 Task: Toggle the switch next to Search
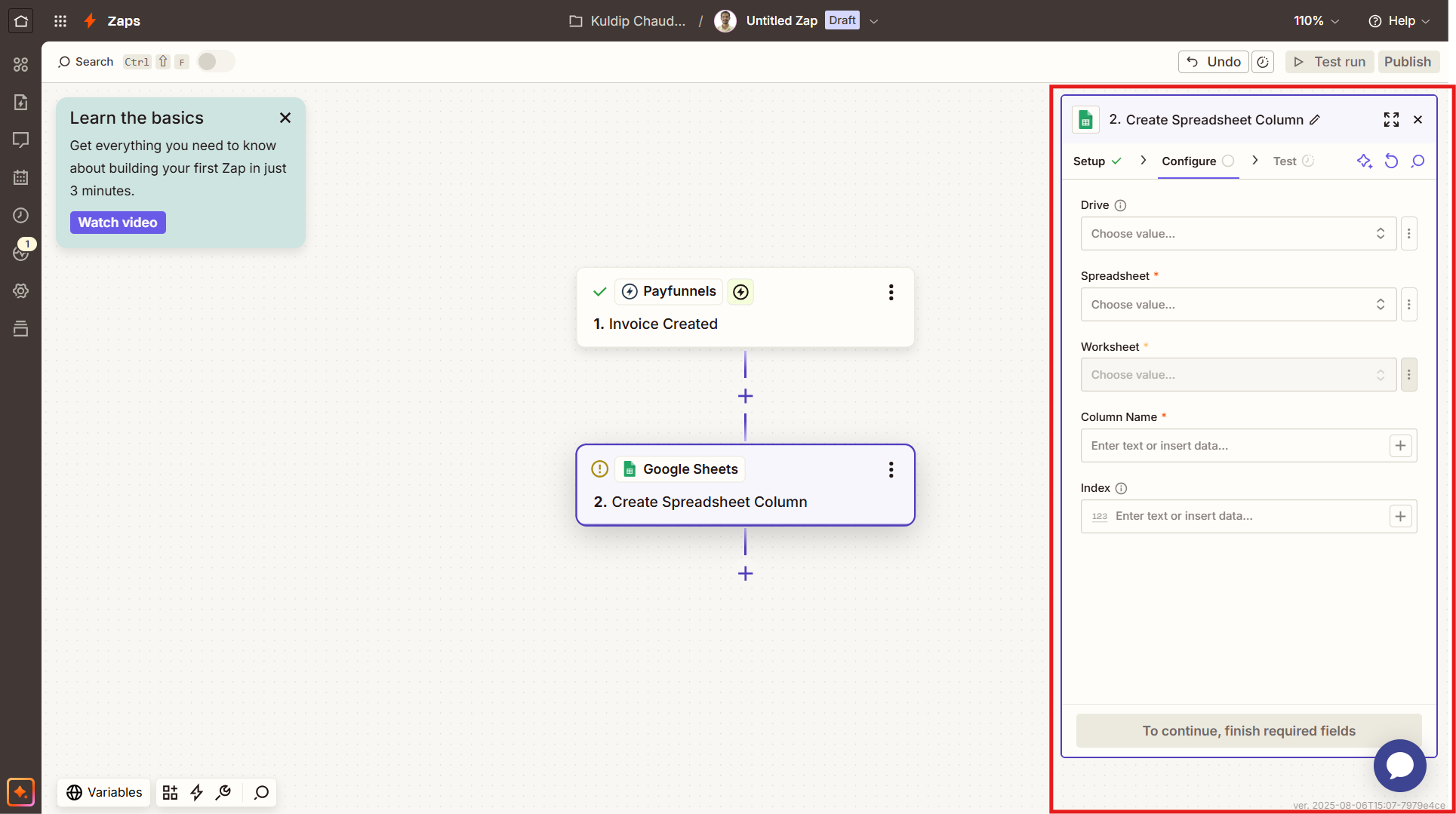pyautogui.click(x=216, y=61)
